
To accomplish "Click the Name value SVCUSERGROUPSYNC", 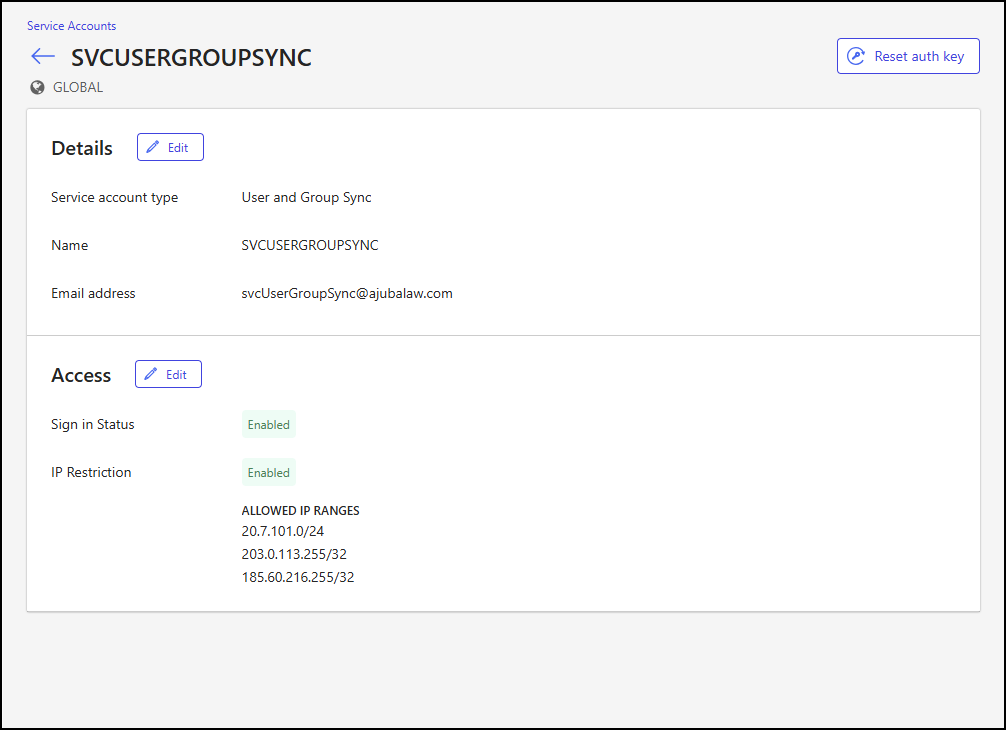I will pos(310,245).
